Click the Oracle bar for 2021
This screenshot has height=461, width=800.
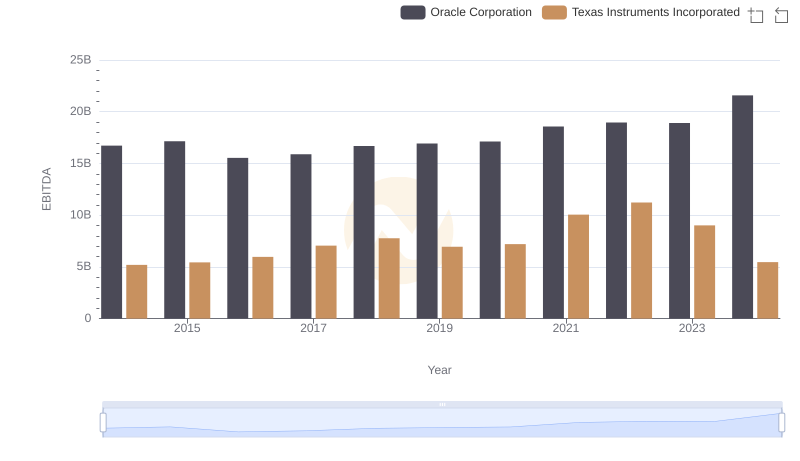point(554,223)
